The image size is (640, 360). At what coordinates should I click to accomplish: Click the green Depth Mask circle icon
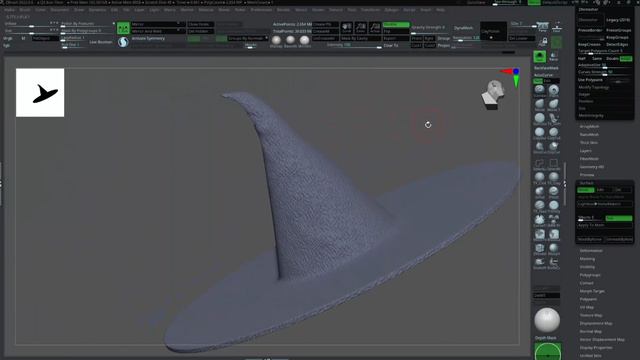pyautogui.click(x=548, y=352)
